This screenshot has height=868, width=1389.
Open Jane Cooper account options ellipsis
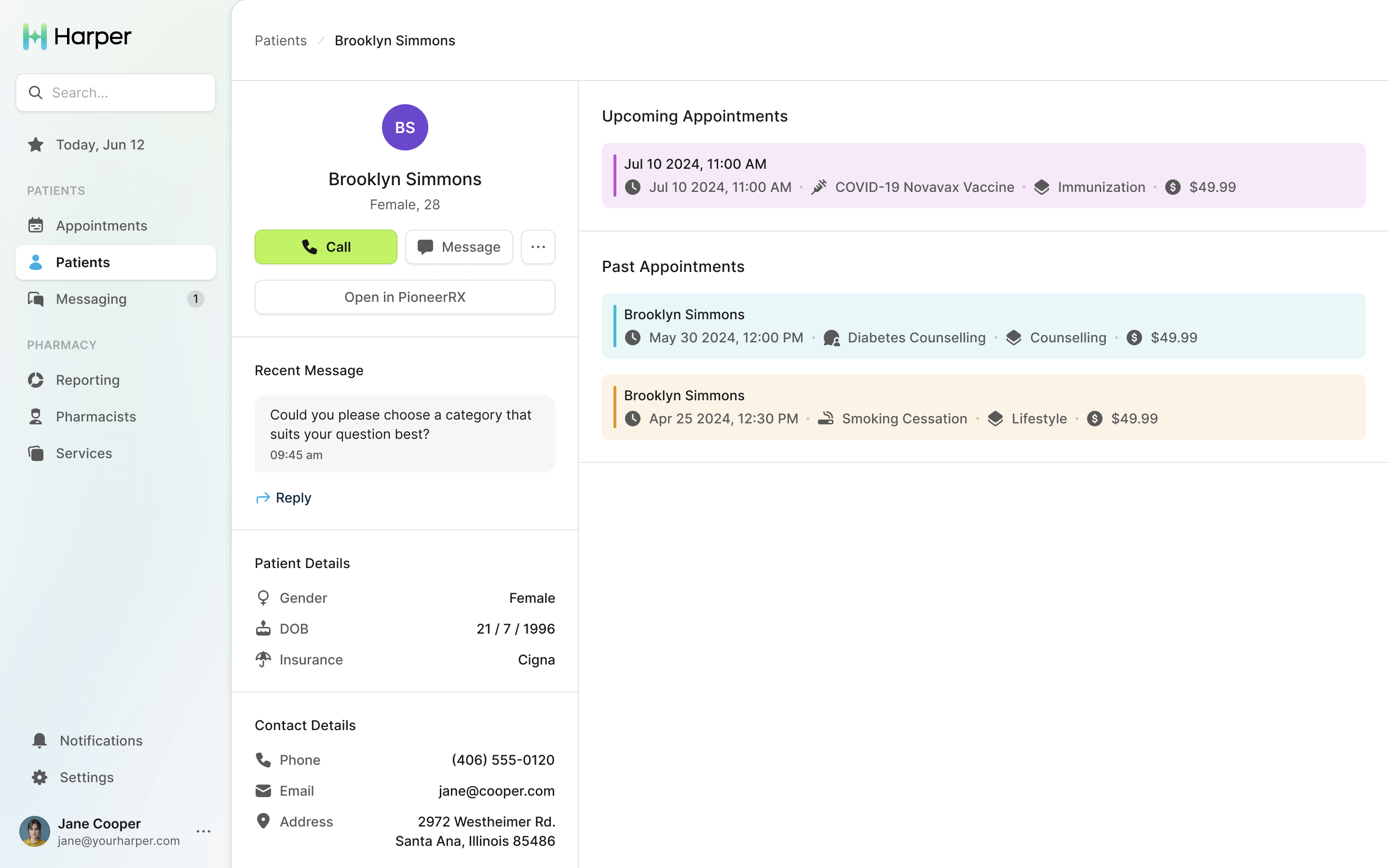pyautogui.click(x=203, y=831)
